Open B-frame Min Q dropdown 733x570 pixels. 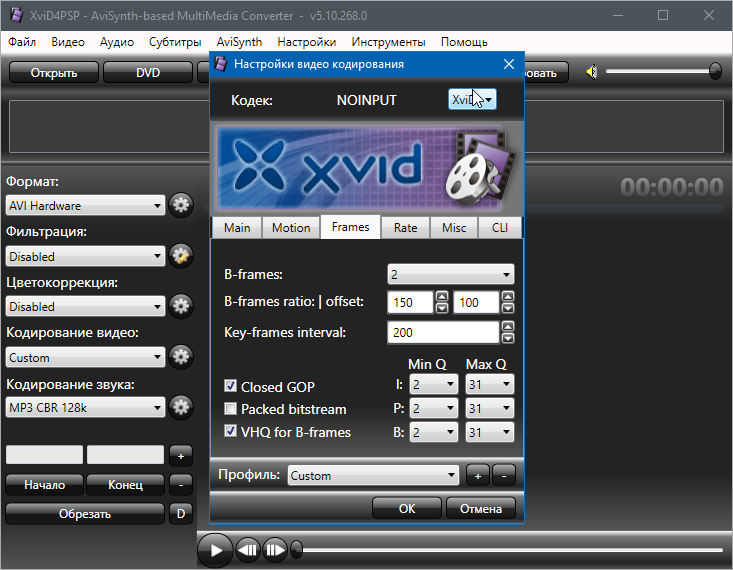point(433,432)
